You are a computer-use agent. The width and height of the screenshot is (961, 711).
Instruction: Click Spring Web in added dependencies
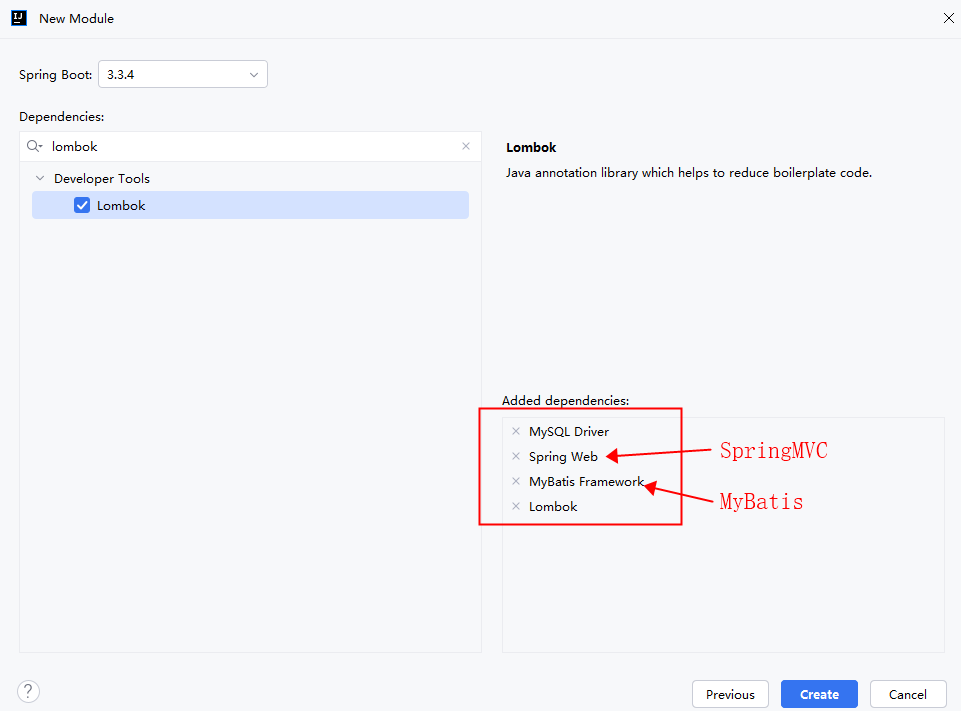tap(563, 457)
